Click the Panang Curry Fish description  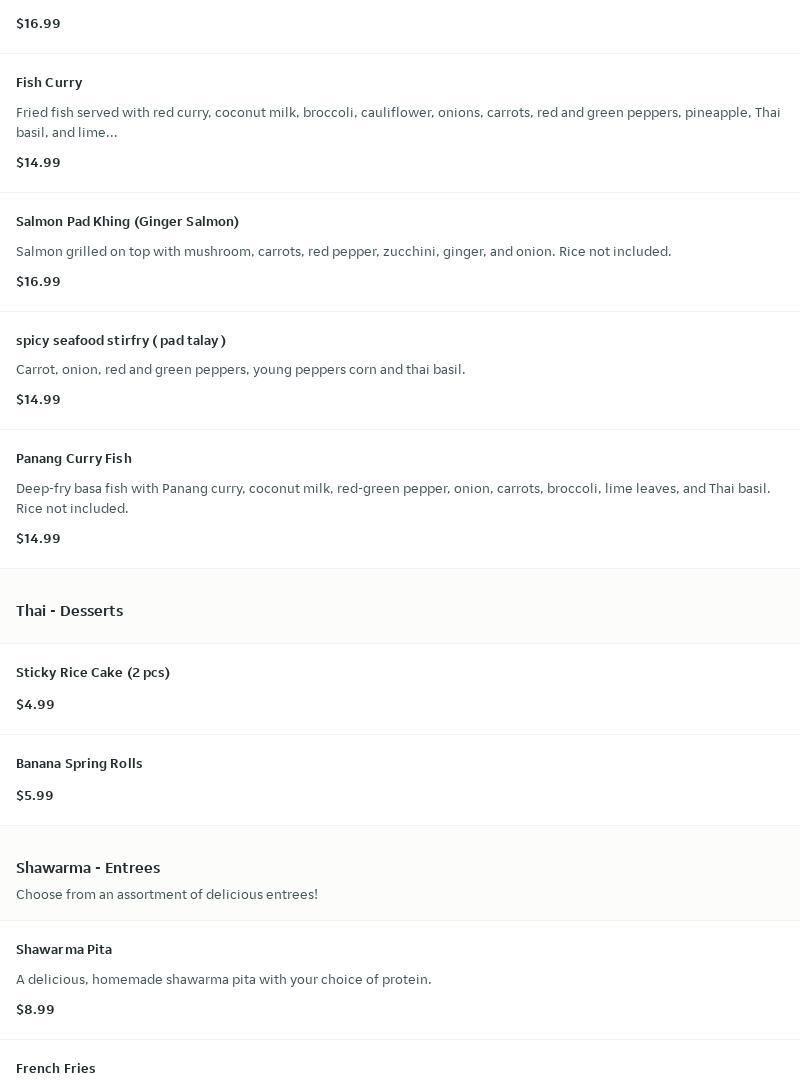pos(393,498)
